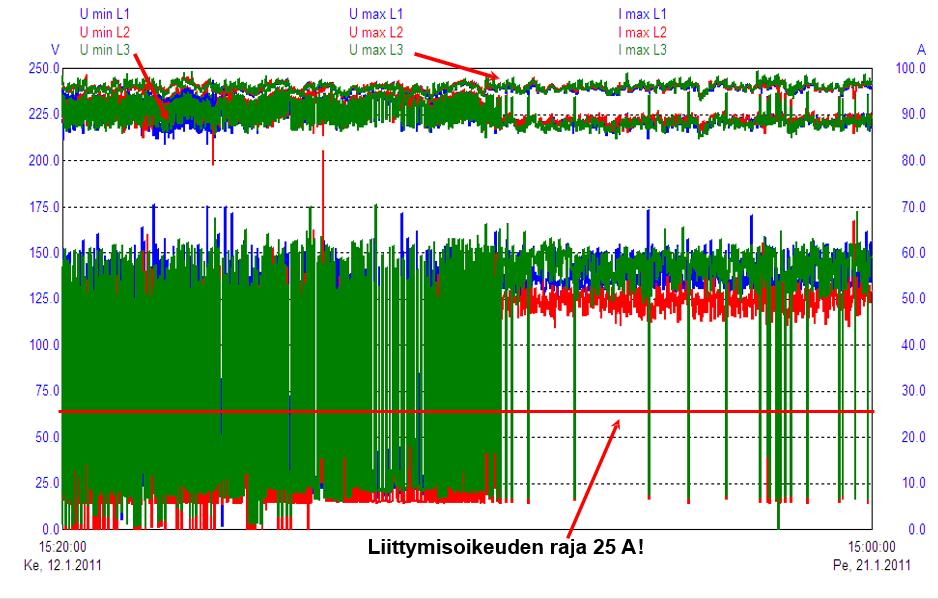Click the 75.0 voltage axis value

click(48, 390)
